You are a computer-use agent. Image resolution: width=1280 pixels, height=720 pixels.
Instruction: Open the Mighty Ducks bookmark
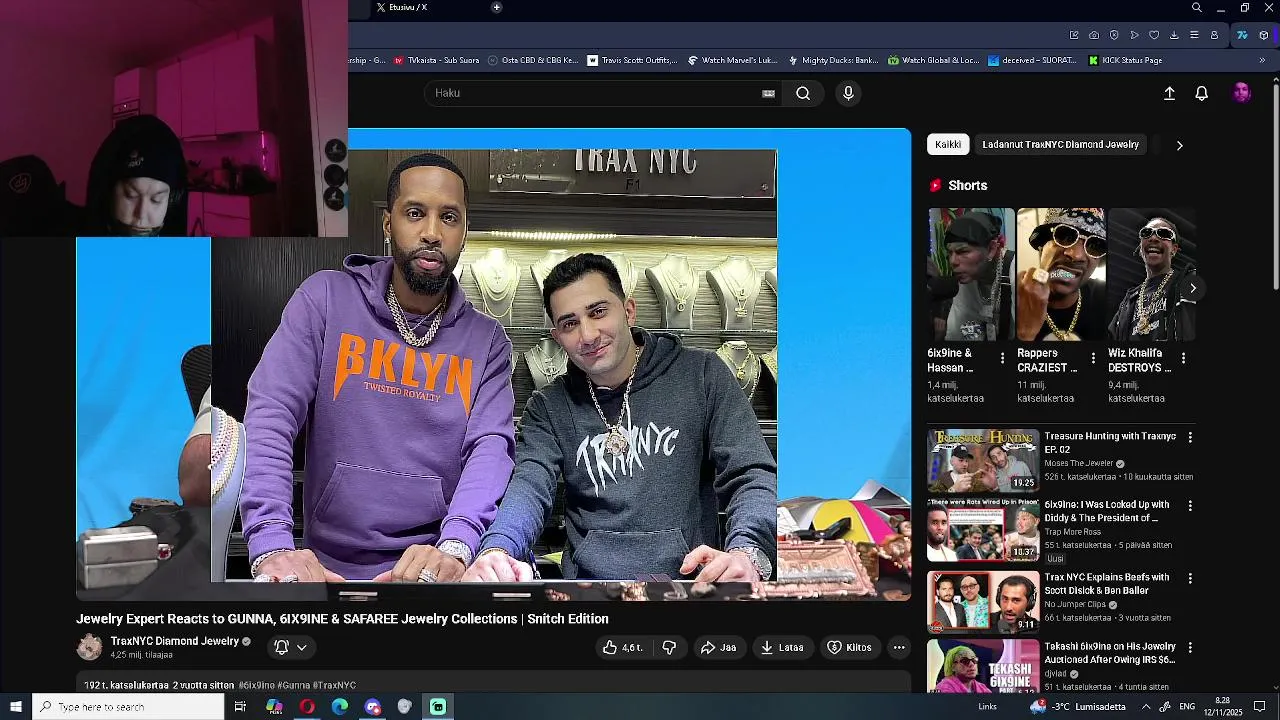point(833,60)
